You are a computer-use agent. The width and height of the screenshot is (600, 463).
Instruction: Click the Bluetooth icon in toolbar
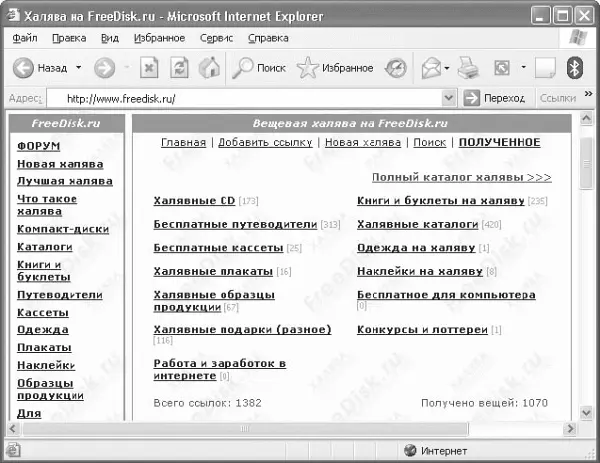(575, 68)
